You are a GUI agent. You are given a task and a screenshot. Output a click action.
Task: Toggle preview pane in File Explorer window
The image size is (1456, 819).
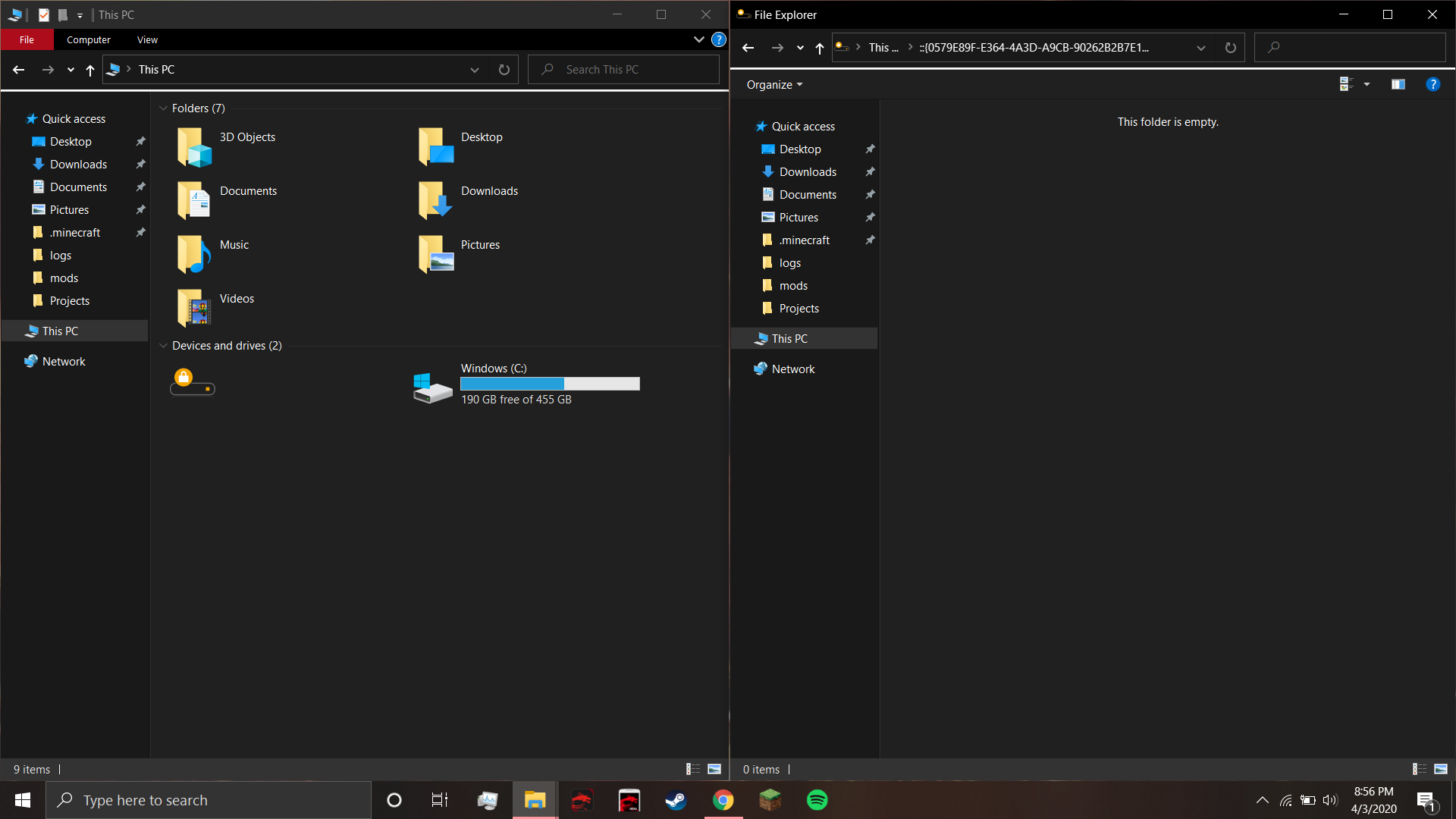[x=1398, y=85]
